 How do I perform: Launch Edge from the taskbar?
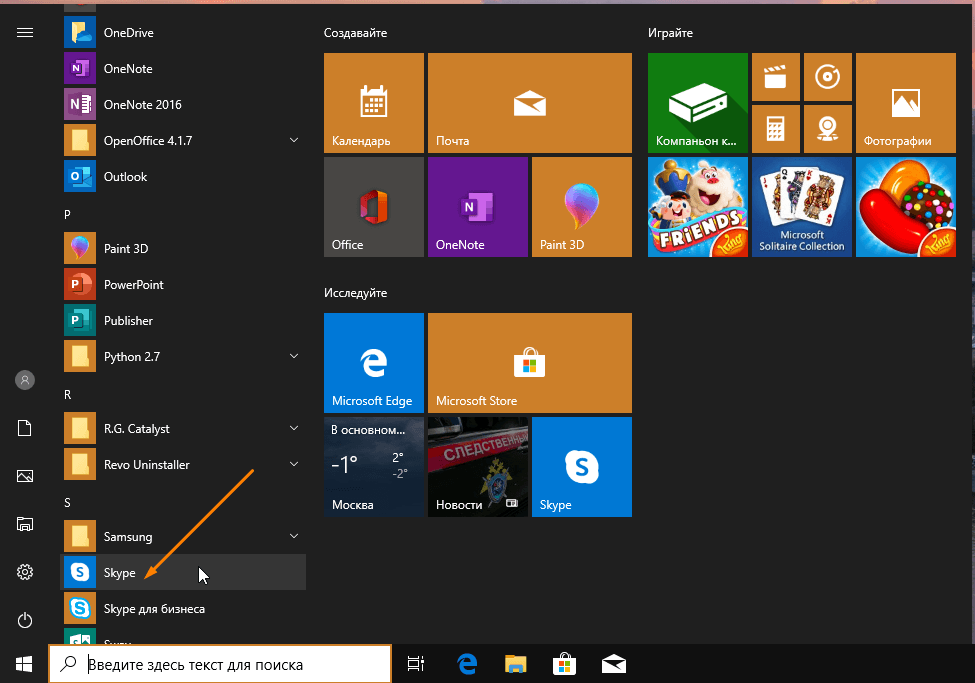[x=467, y=664]
